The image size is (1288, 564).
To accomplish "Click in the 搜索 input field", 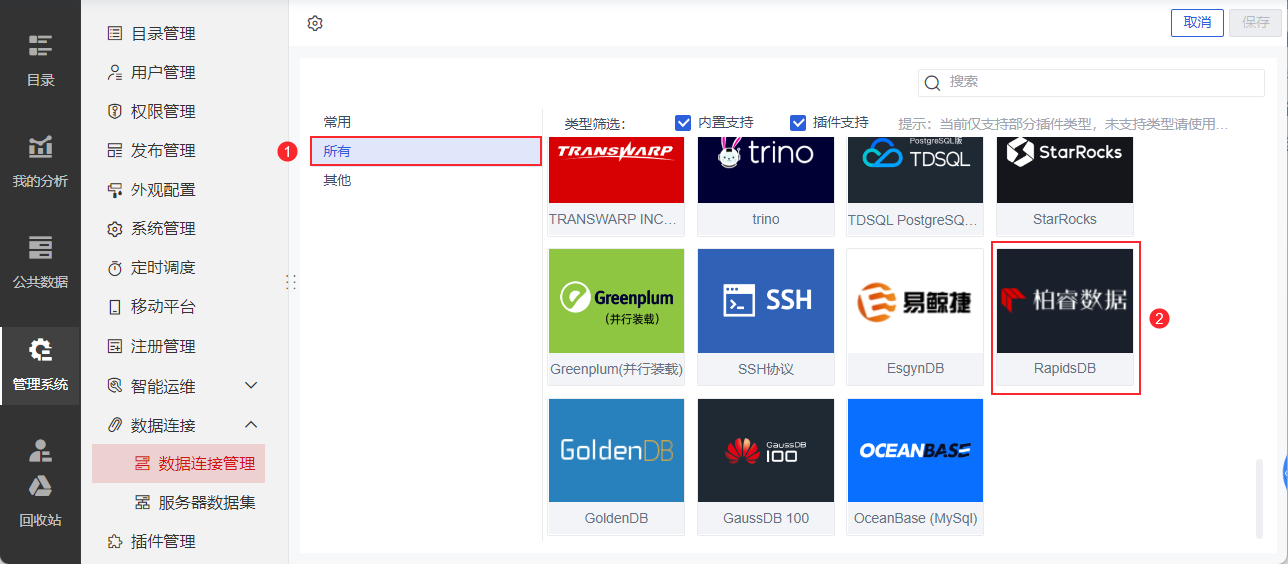I will [x=1092, y=83].
